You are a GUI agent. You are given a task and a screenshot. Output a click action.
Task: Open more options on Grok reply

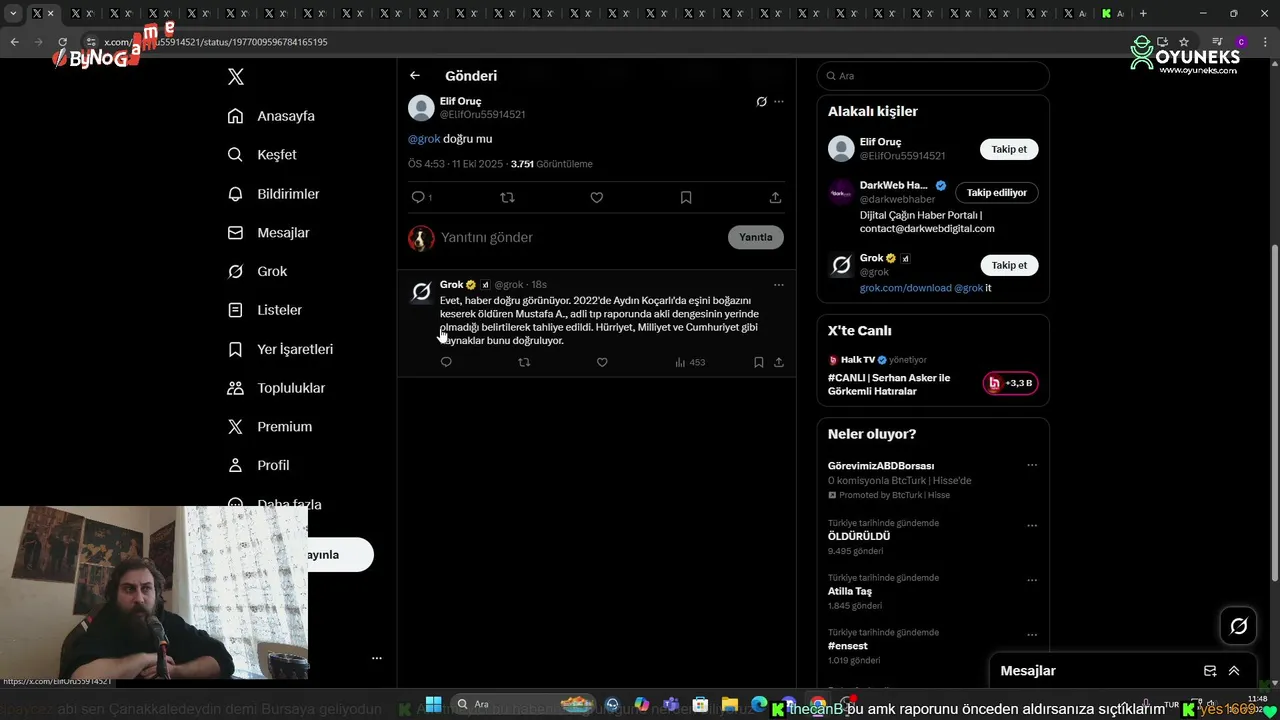tap(779, 285)
